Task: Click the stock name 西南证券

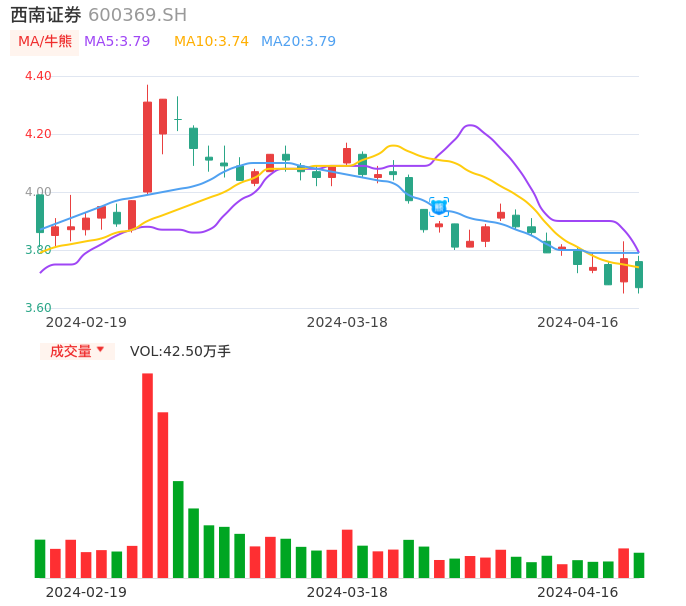Action: point(46,15)
